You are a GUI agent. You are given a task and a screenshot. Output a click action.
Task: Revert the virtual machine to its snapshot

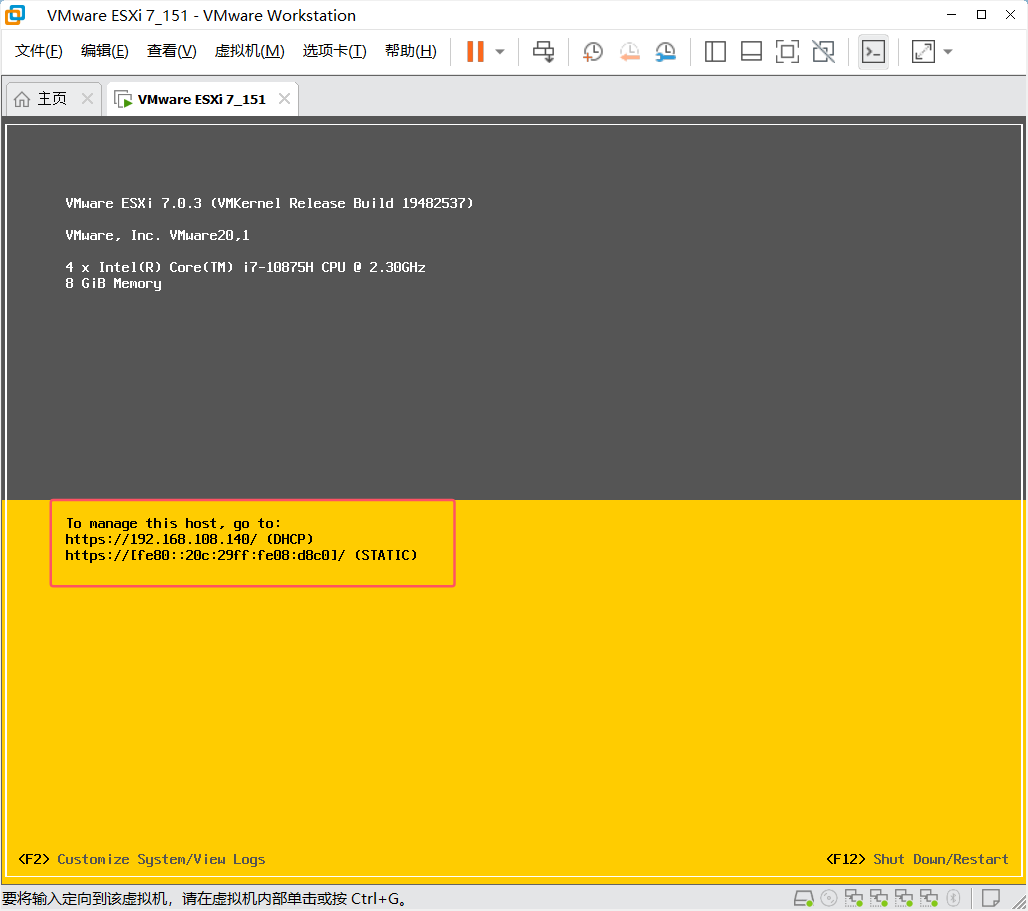pos(629,51)
